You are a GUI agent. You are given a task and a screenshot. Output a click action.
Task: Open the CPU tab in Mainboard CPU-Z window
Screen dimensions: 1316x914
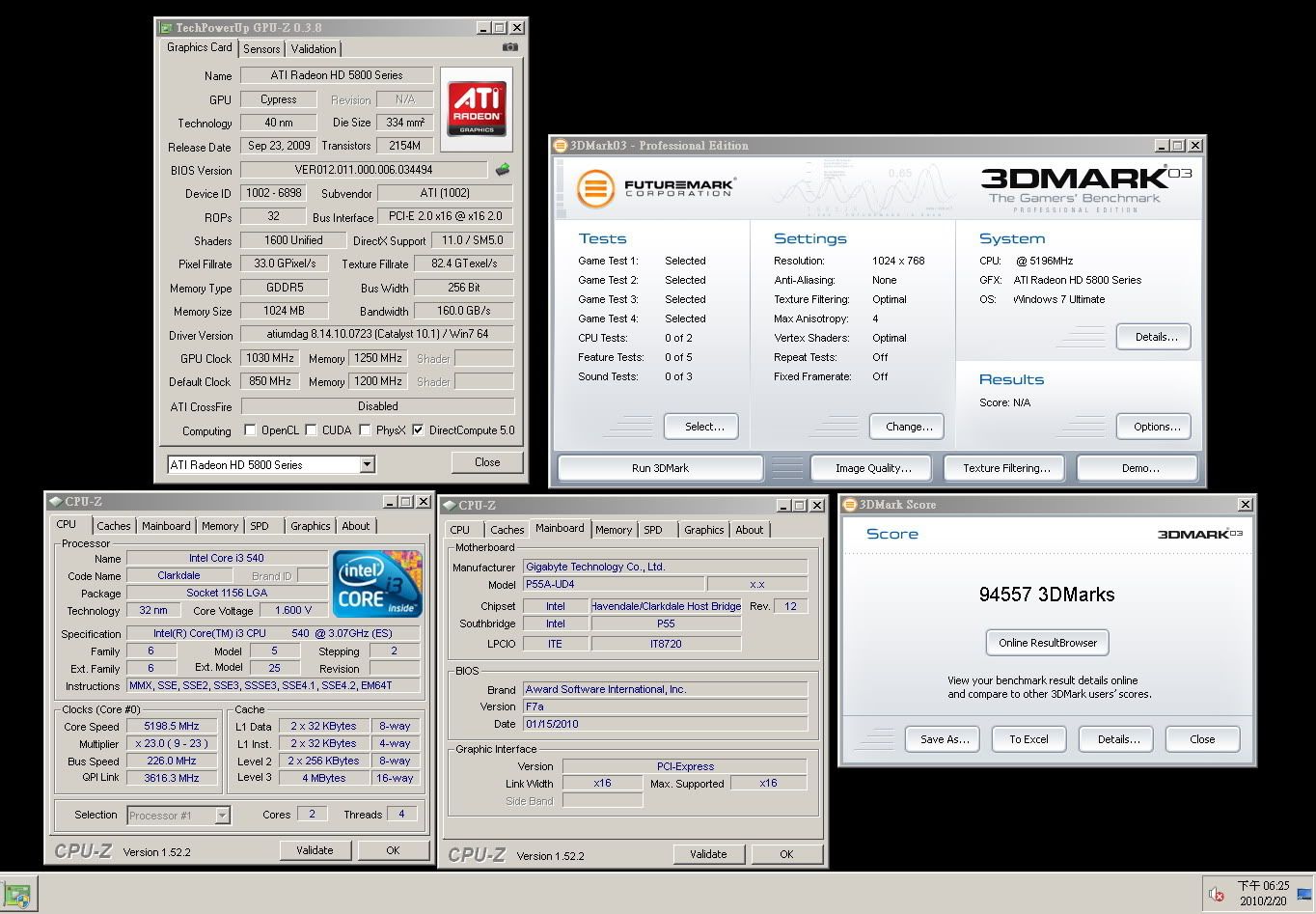[x=460, y=530]
